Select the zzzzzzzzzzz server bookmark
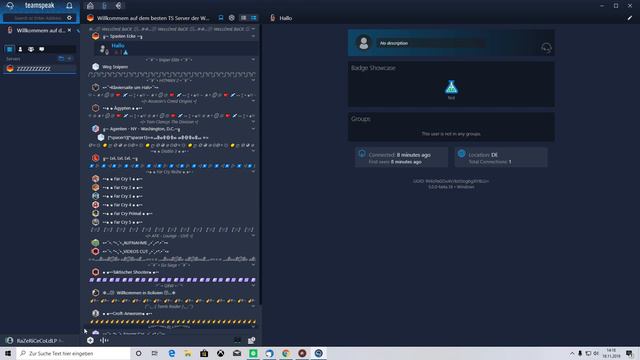 tap(40, 69)
